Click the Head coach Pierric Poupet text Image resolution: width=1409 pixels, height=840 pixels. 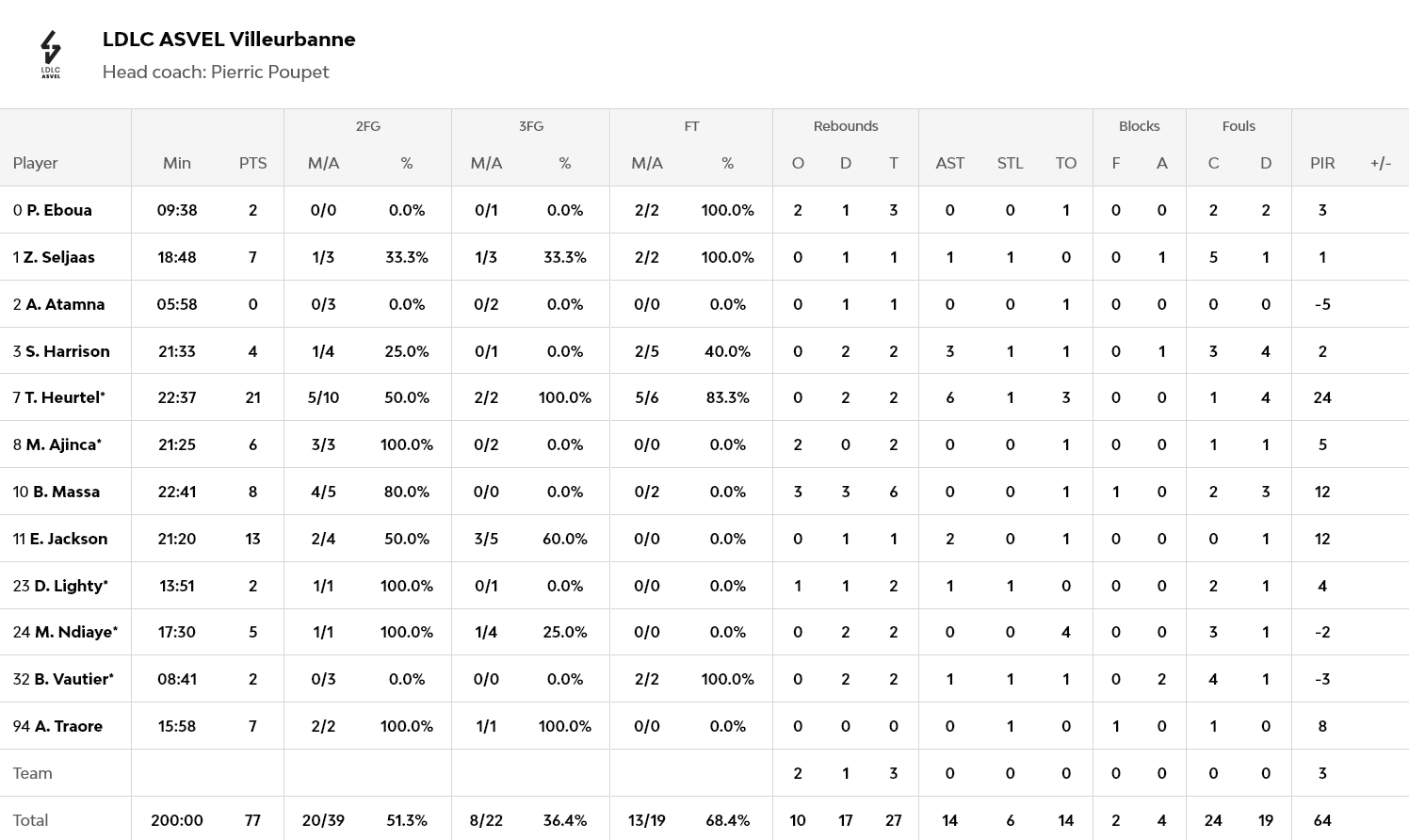pyautogui.click(x=216, y=73)
